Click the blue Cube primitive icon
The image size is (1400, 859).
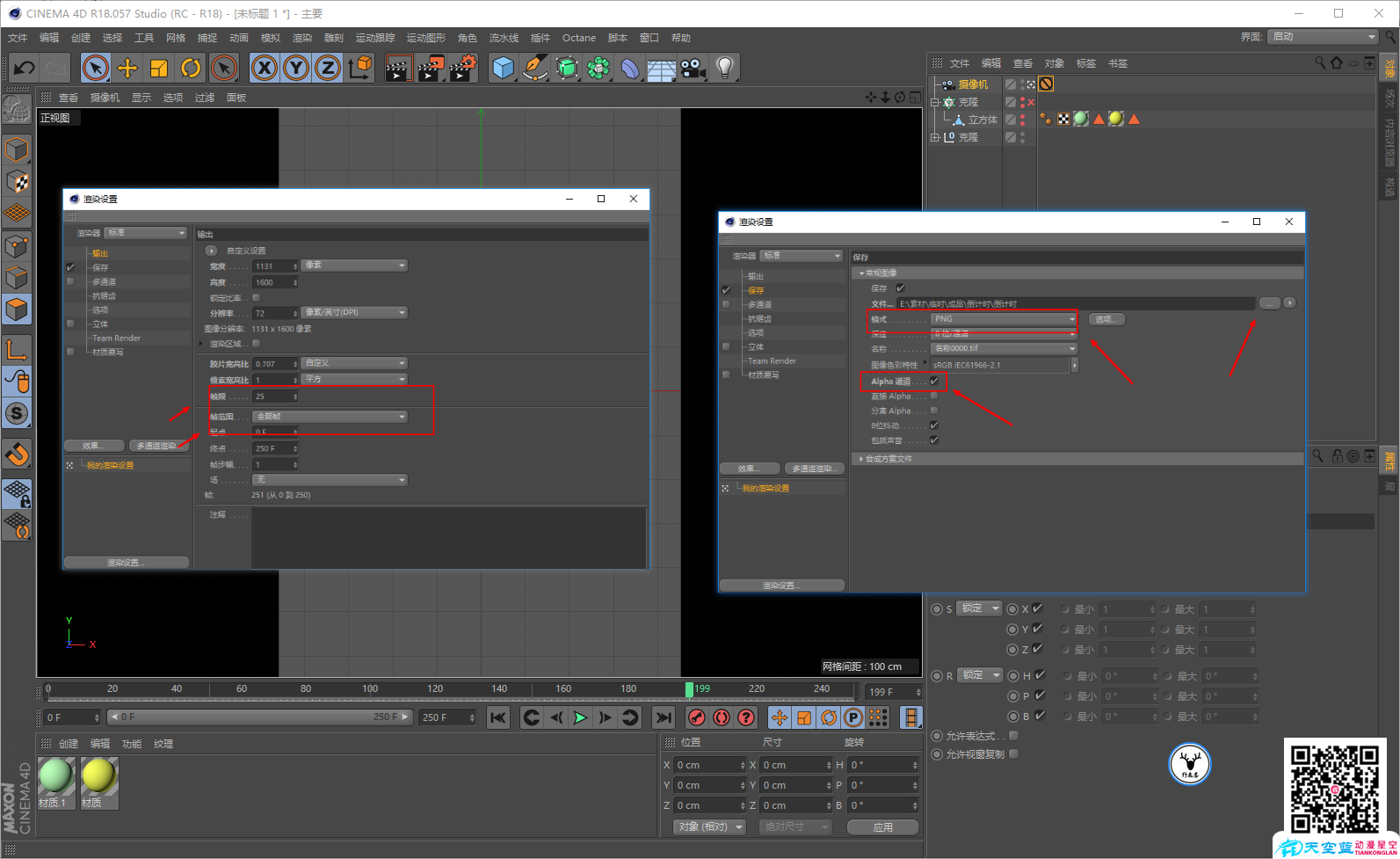click(503, 68)
